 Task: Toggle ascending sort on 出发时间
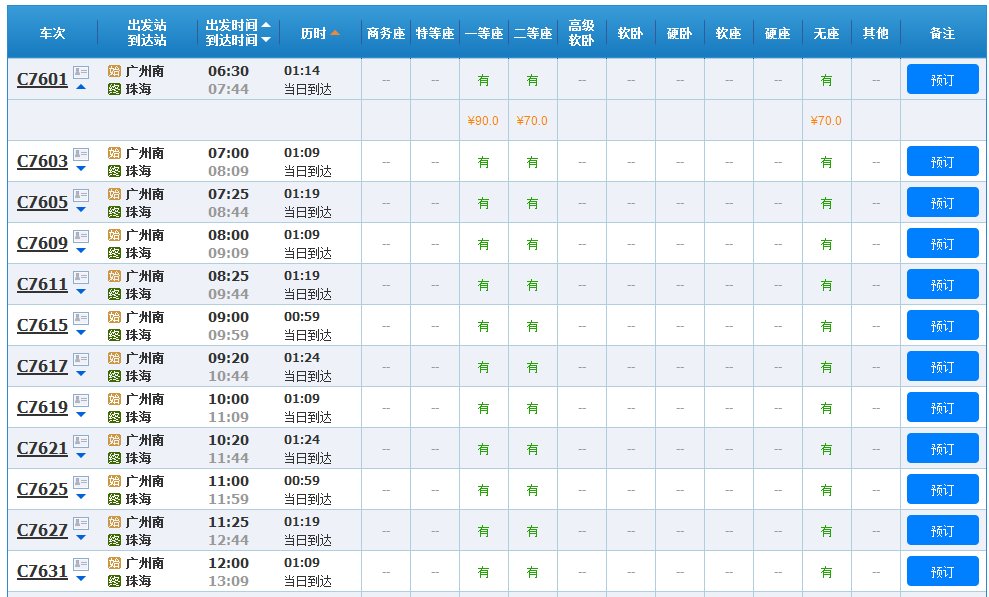[x=265, y=25]
